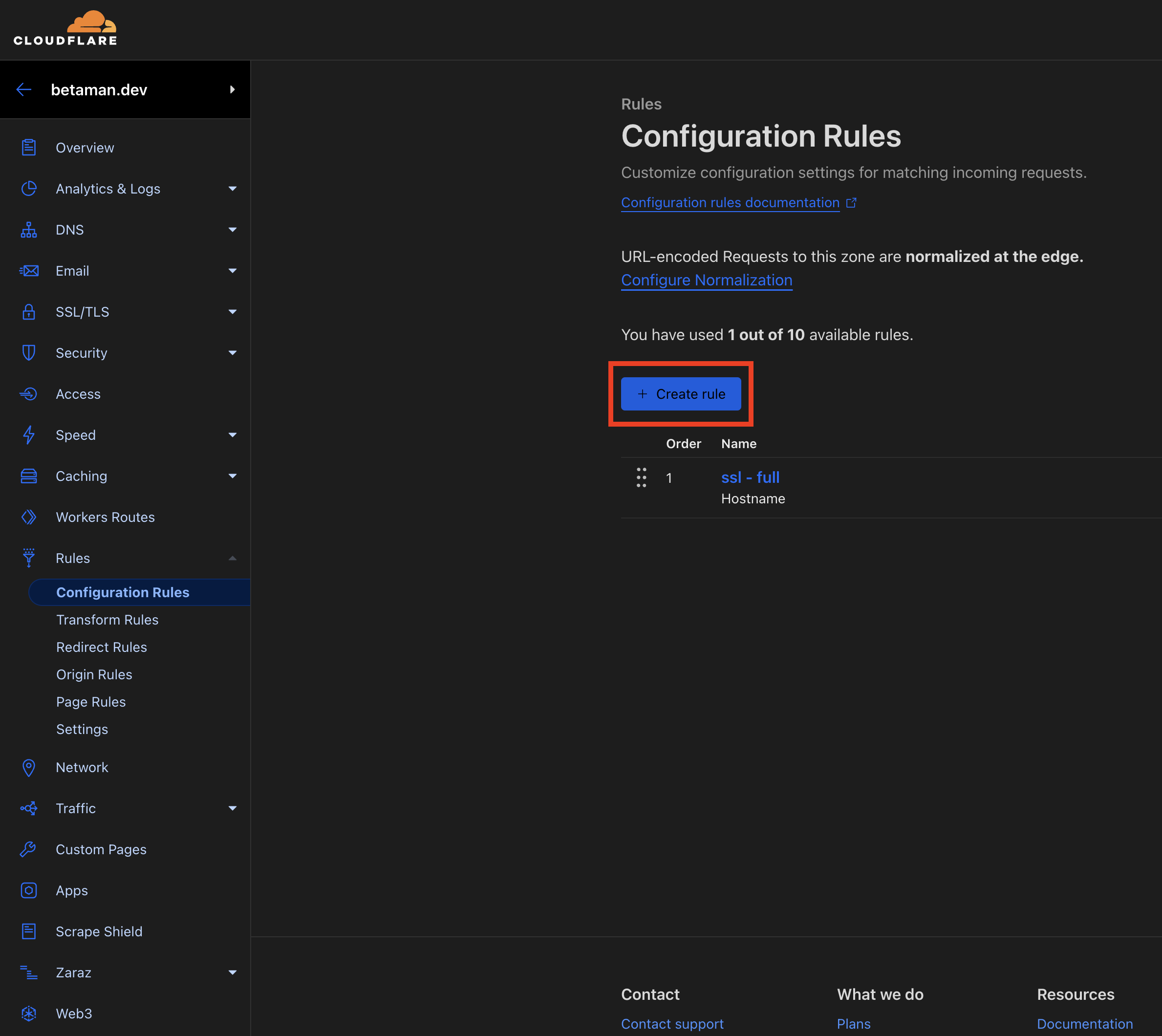Go to Page Rules
1162x1036 pixels.
pyautogui.click(x=91, y=702)
